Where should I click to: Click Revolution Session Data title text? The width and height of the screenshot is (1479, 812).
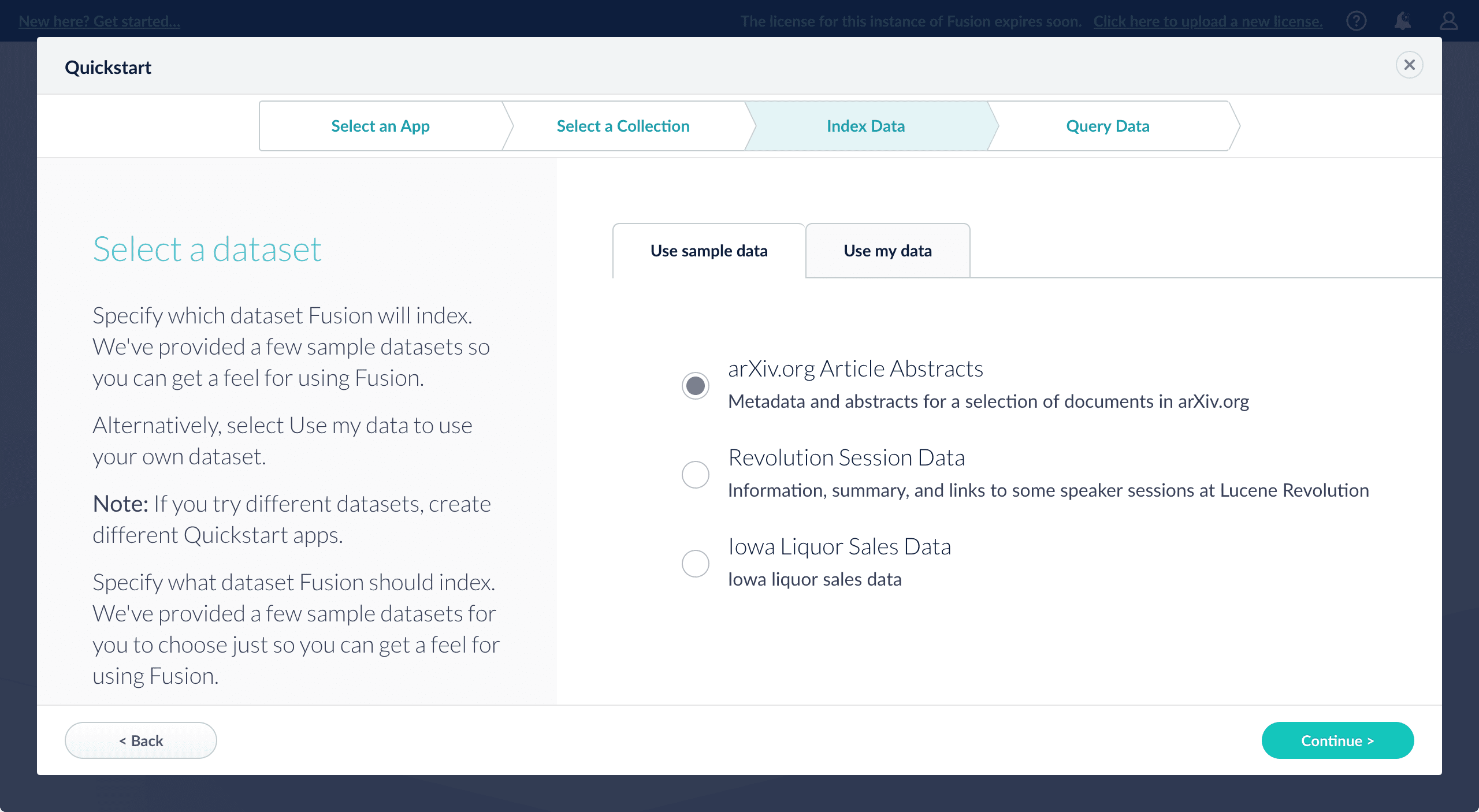(x=846, y=457)
